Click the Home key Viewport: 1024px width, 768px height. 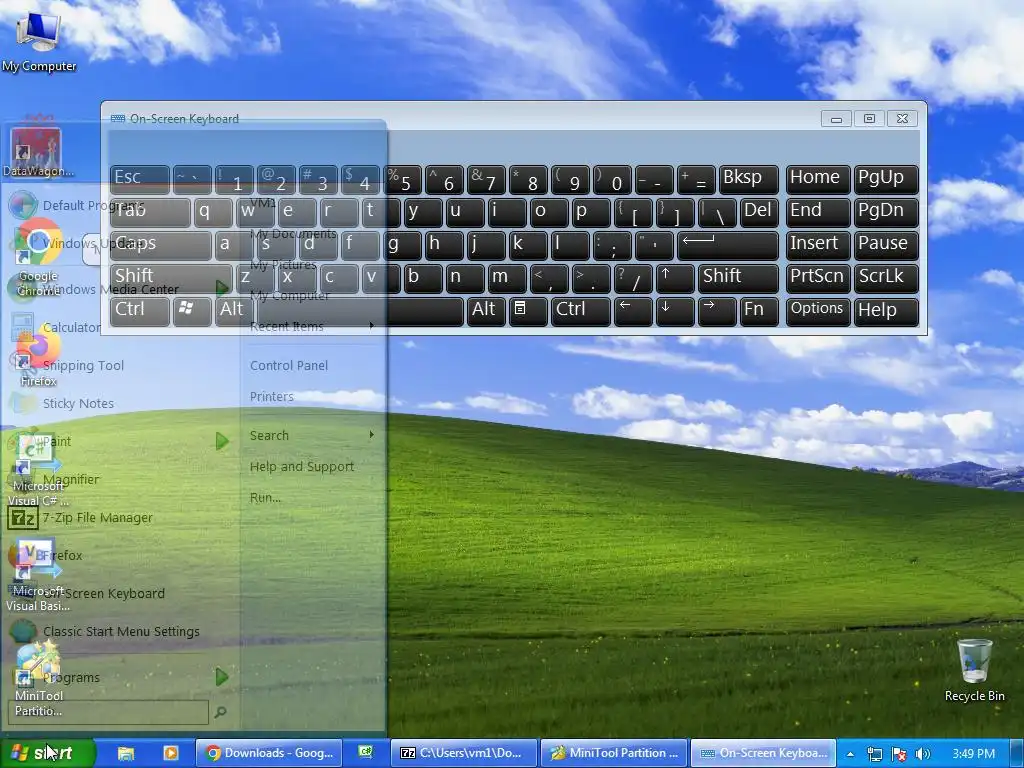click(818, 179)
